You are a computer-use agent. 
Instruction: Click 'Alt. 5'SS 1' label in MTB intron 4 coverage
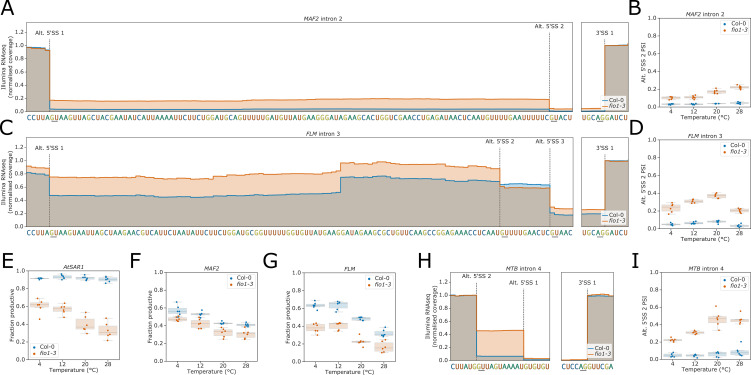(x=523, y=282)
